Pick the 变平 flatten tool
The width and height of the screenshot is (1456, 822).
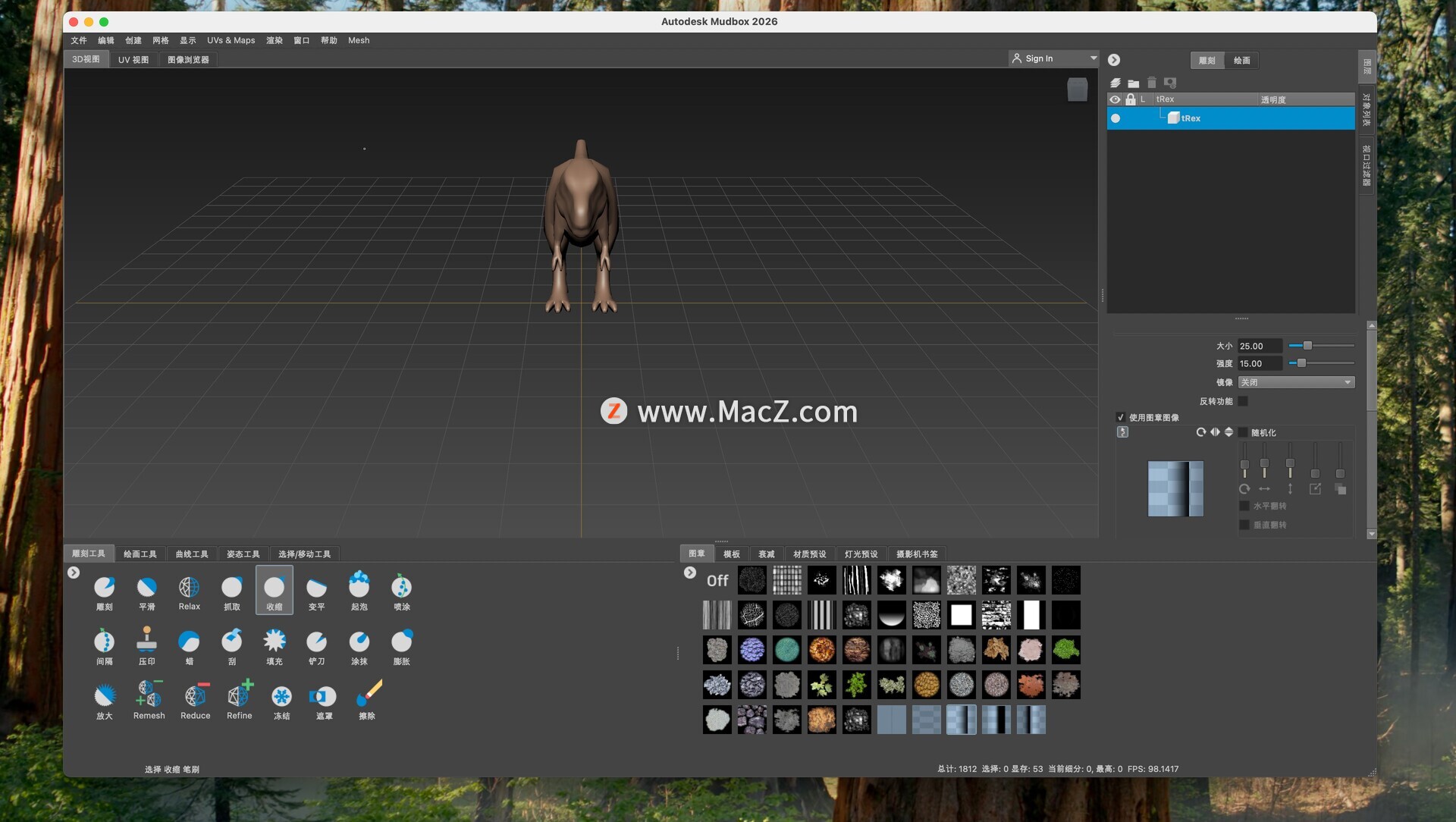point(317,592)
